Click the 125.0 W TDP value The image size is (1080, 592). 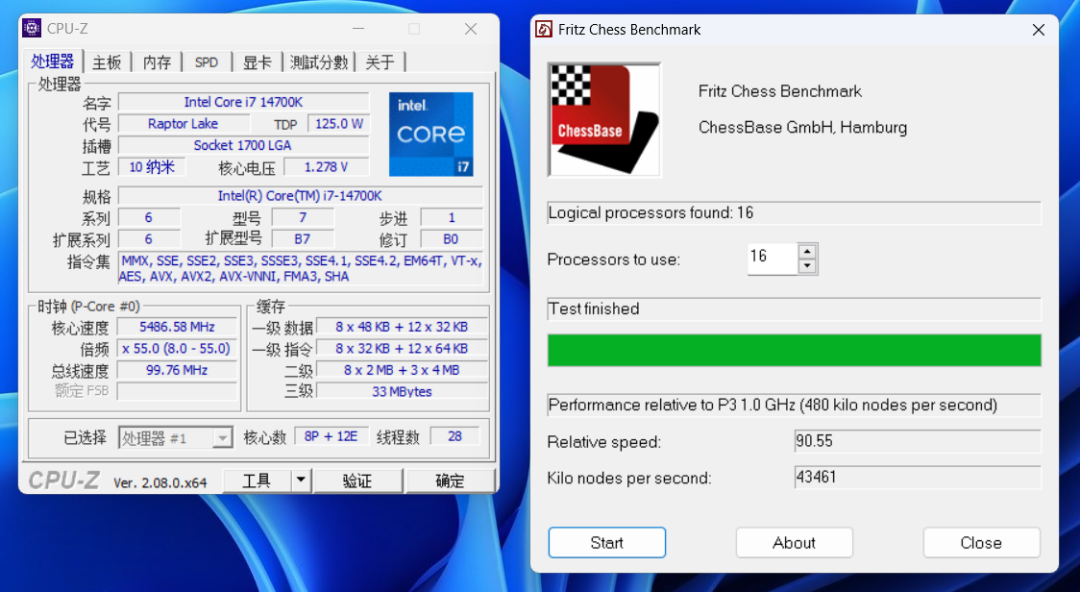click(x=339, y=124)
